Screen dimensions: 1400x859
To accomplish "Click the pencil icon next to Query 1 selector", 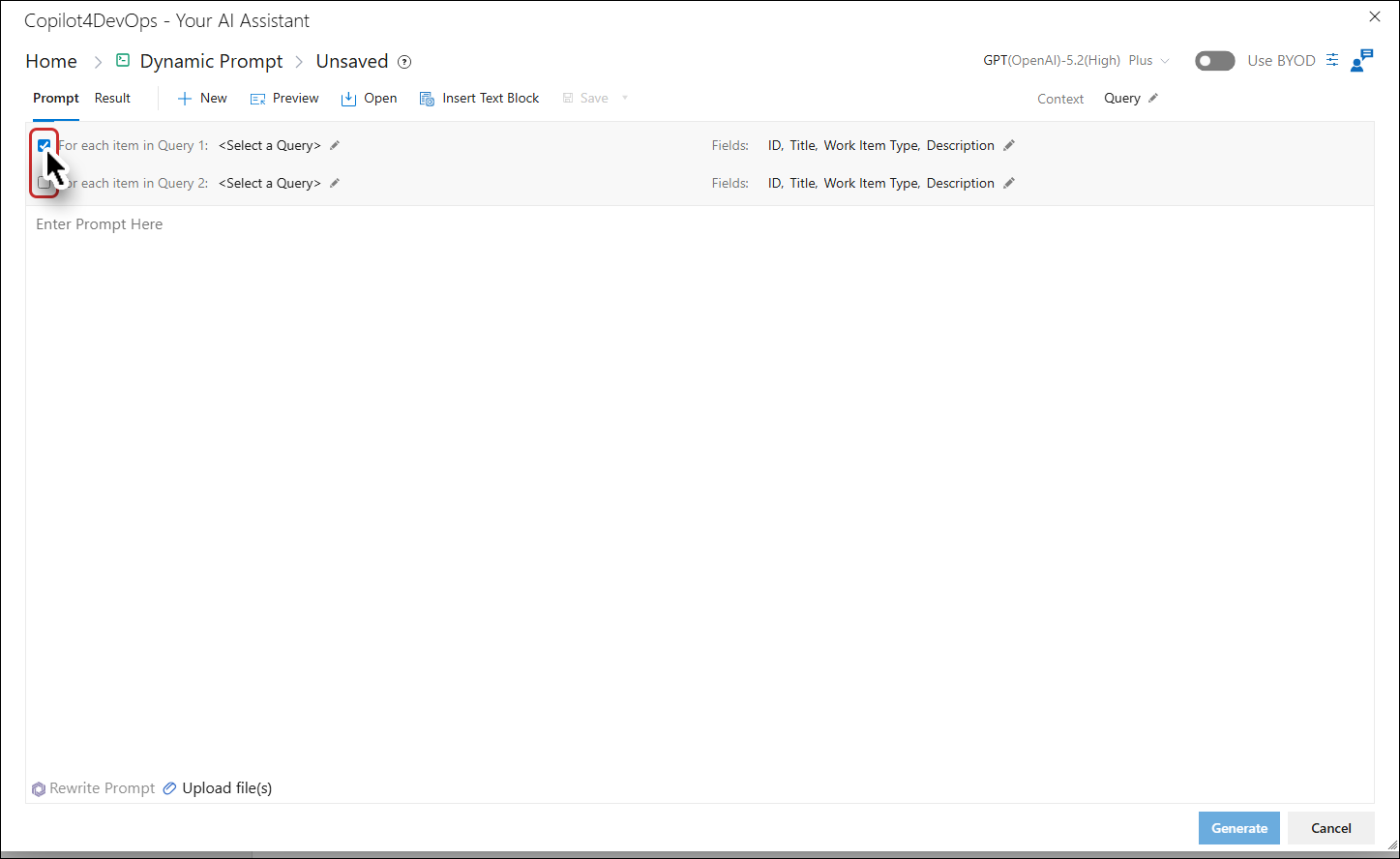I will coord(335,145).
